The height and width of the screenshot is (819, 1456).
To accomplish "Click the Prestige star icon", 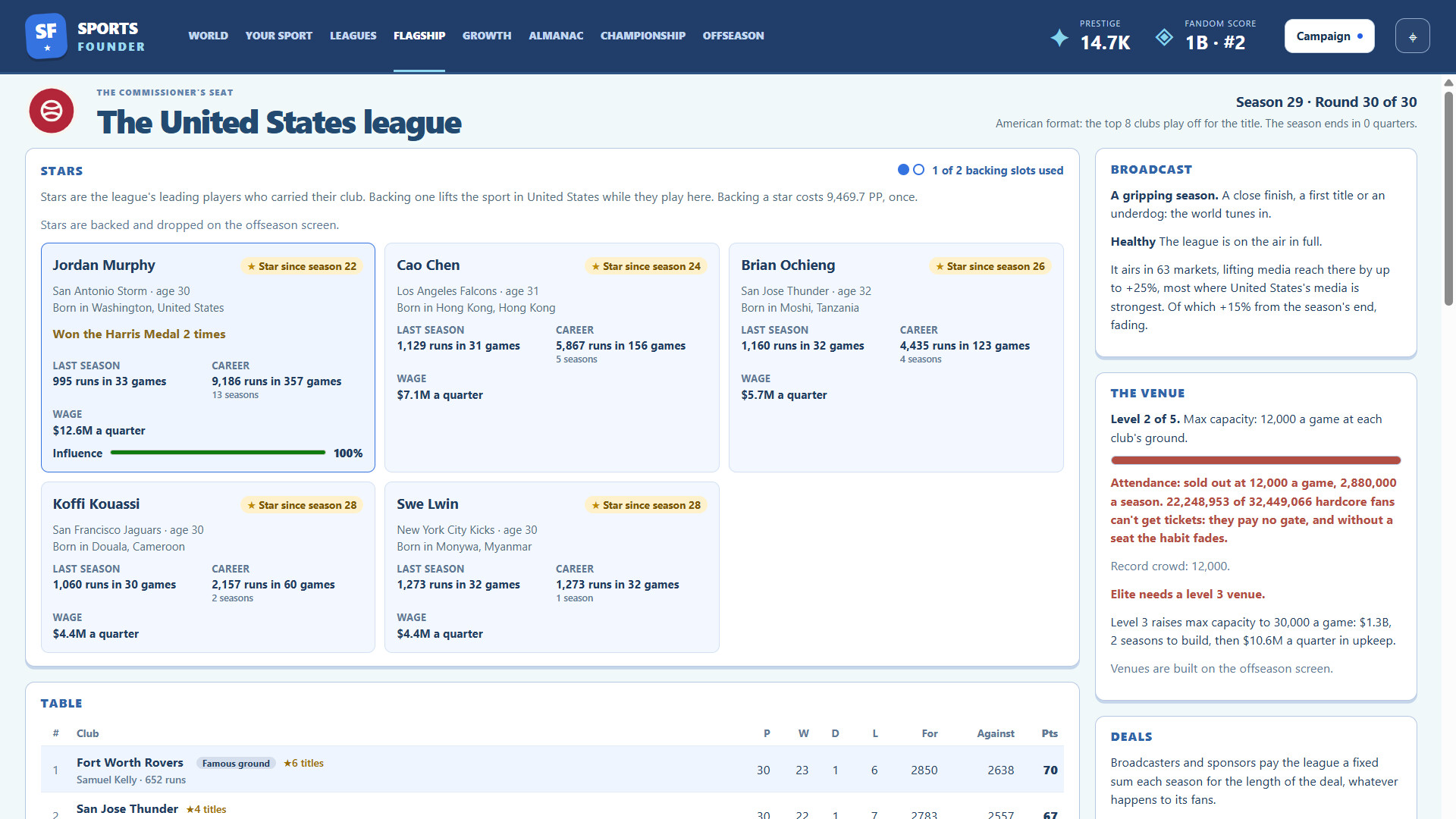I will click(1059, 37).
